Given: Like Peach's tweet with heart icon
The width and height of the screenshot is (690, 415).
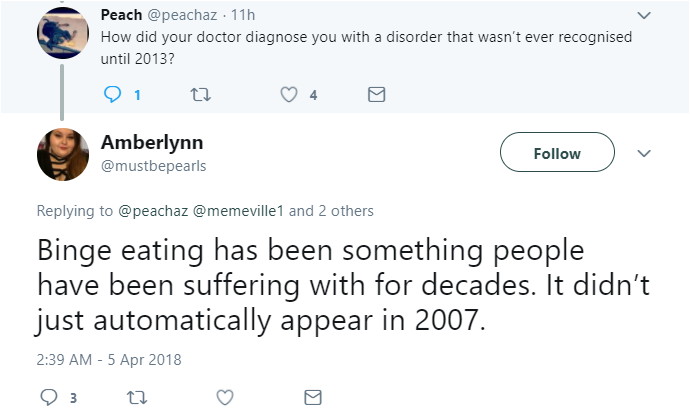Looking at the screenshot, I should click(289, 95).
